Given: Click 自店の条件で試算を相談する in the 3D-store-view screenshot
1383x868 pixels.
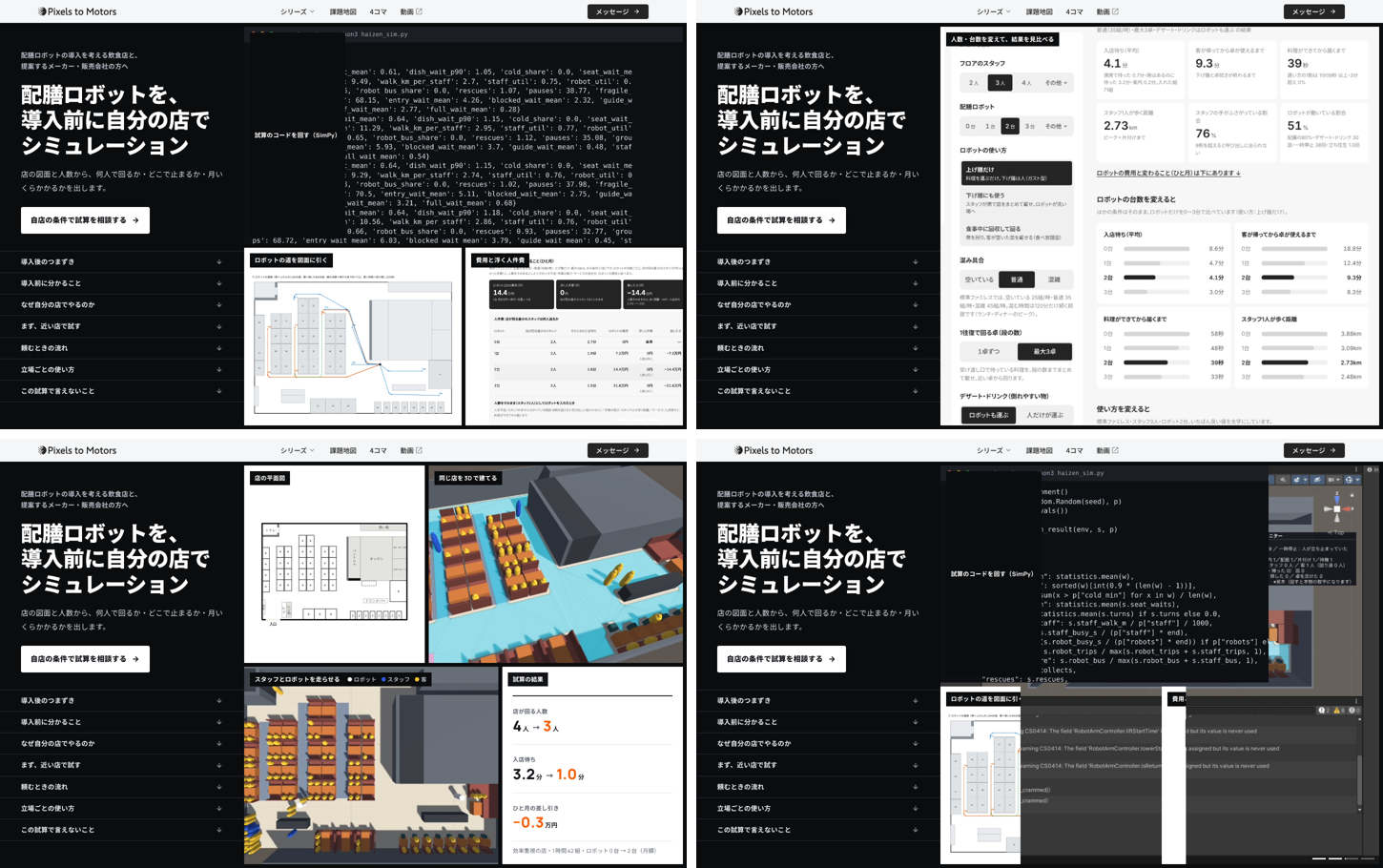Looking at the screenshot, I should 85,659.
